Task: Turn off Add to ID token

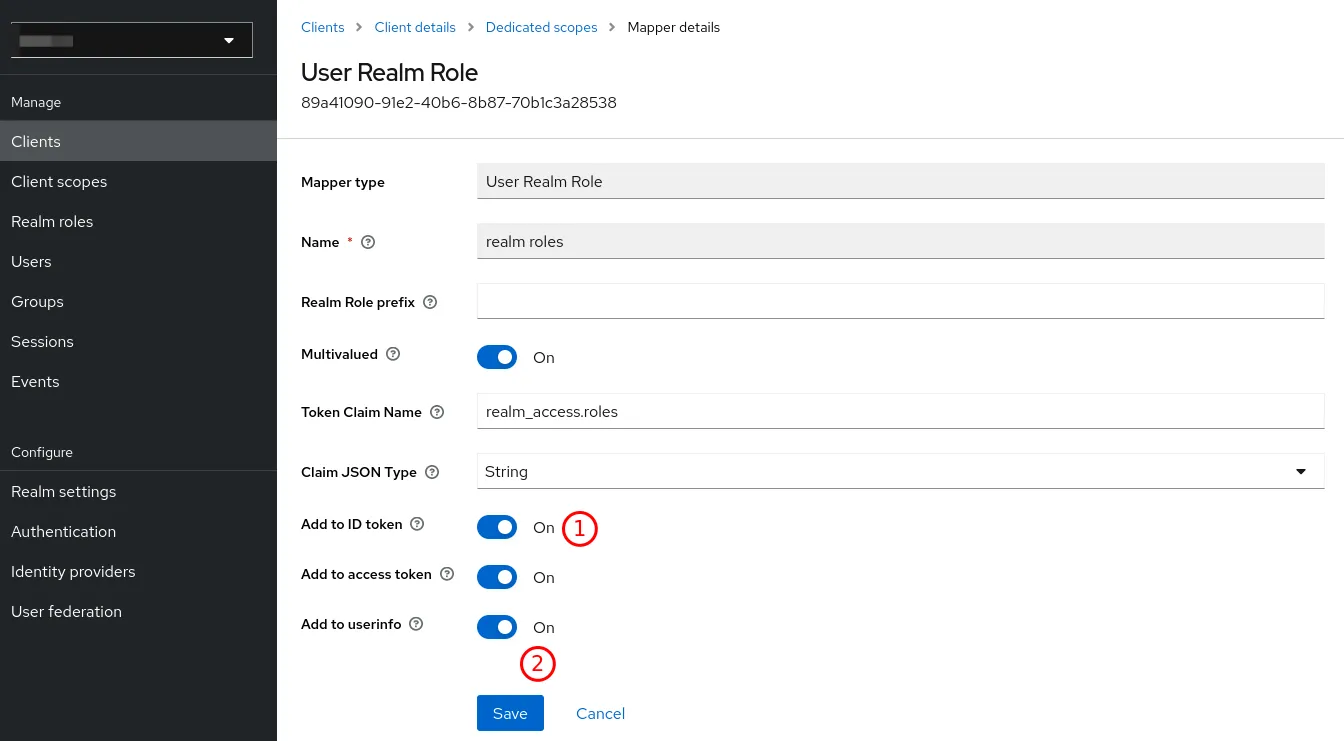Action: click(x=497, y=527)
